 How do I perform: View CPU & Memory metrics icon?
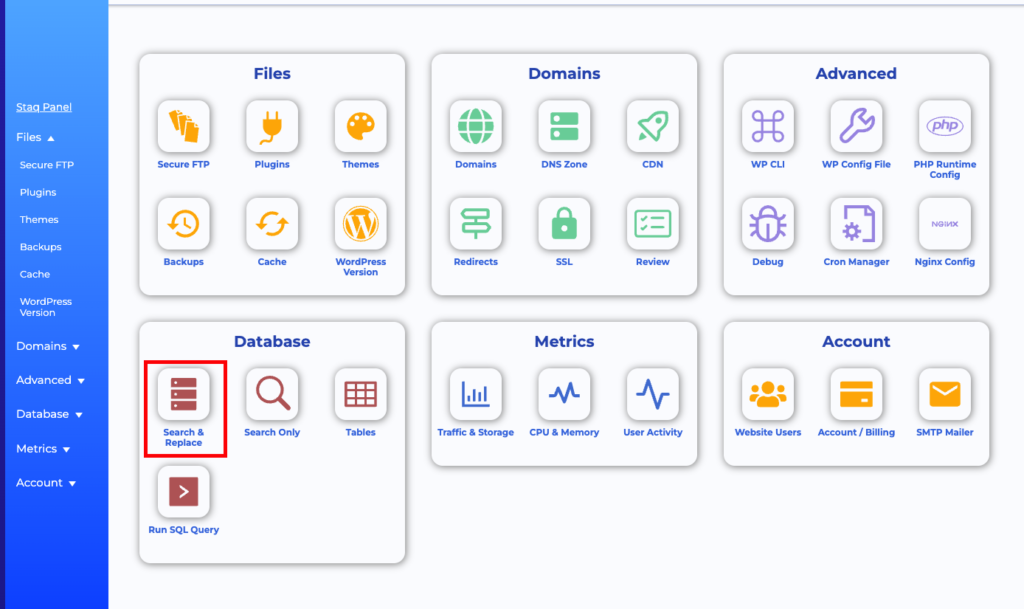click(x=564, y=395)
